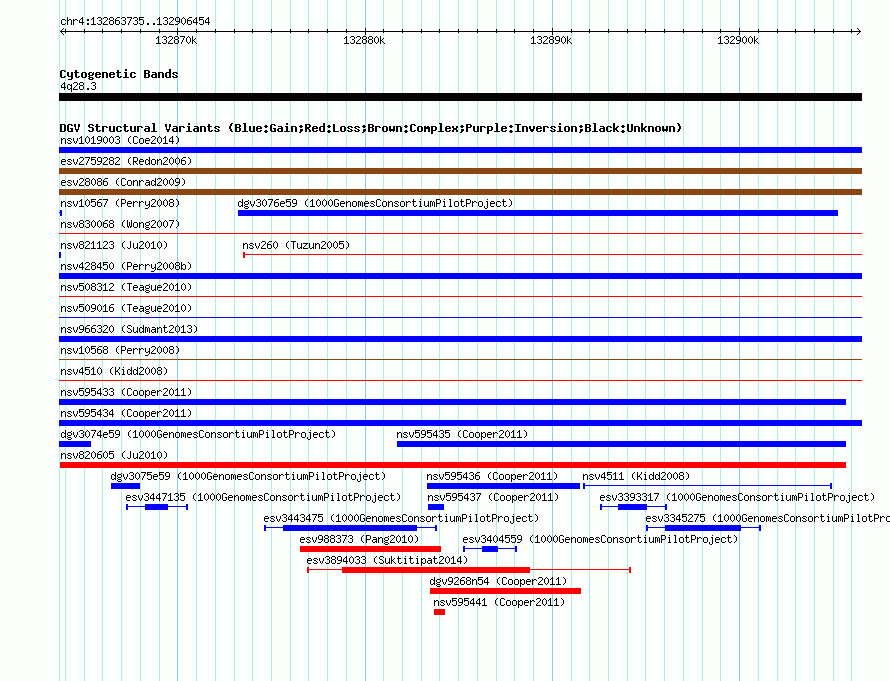Open nsv820605 (Ju2010) label
The width and height of the screenshot is (890, 681).
pyautogui.click(x=114, y=455)
